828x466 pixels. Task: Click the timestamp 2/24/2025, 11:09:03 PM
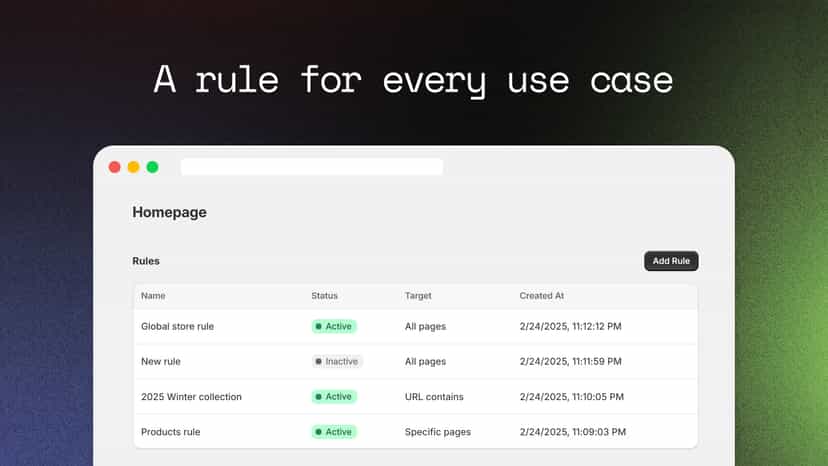coord(572,432)
